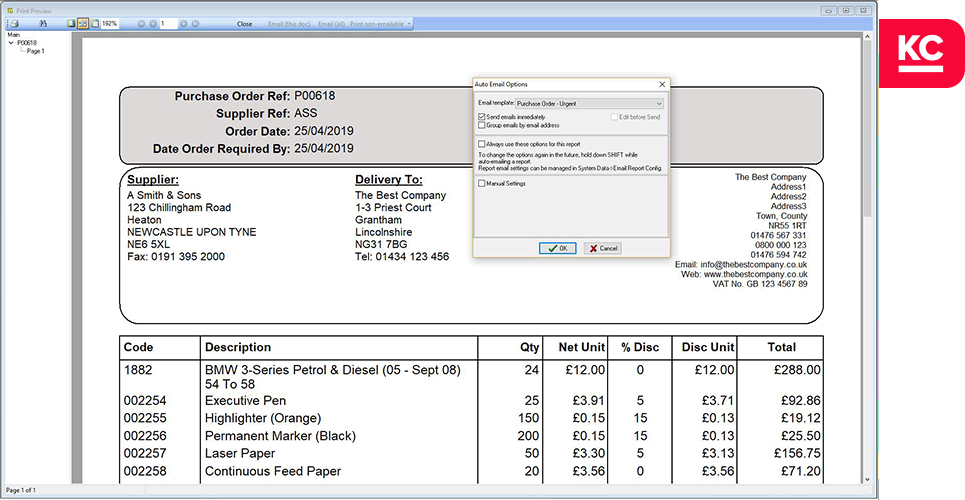965x500 pixels.
Task: Click the Print Preview window title icon
Action: [x=10, y=11]
